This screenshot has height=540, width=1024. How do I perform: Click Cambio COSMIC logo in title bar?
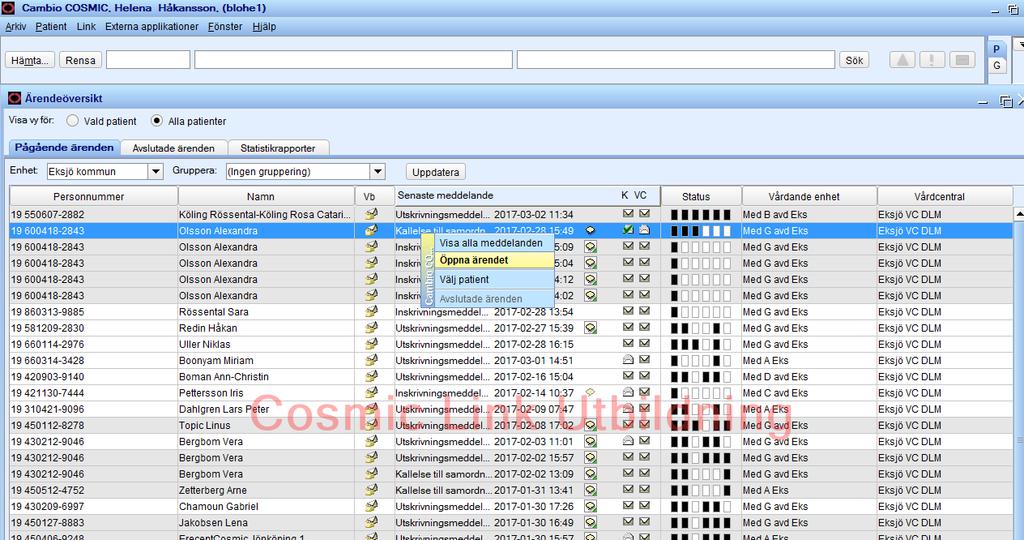pyautogui.click(x=8, y=8)
